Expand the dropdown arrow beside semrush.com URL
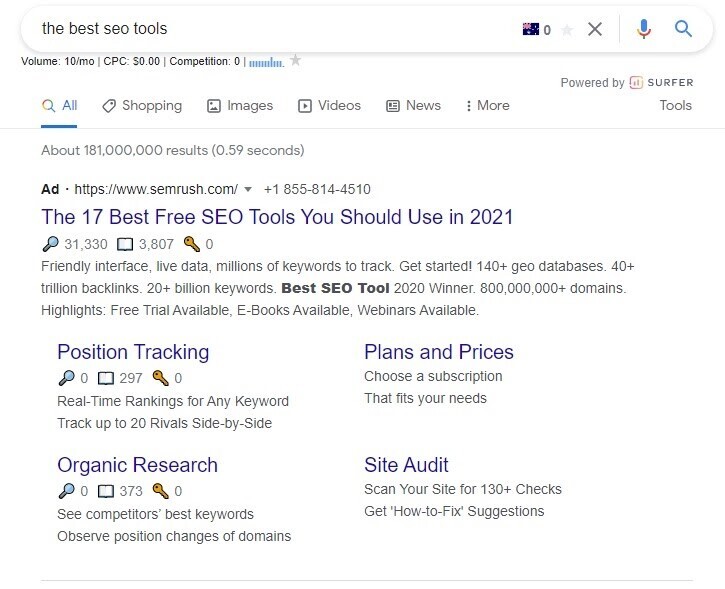 pyautogui.click(x=248, y=189)
